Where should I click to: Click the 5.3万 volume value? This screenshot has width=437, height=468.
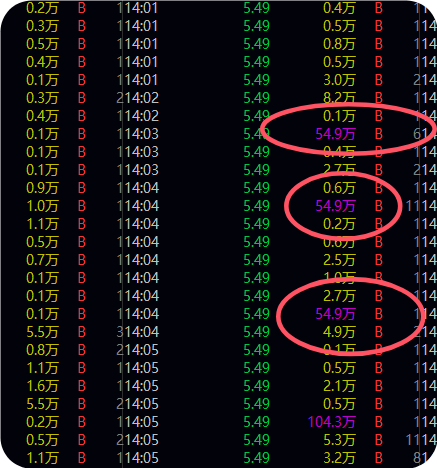pyautogui.click(x=339, y=440)
